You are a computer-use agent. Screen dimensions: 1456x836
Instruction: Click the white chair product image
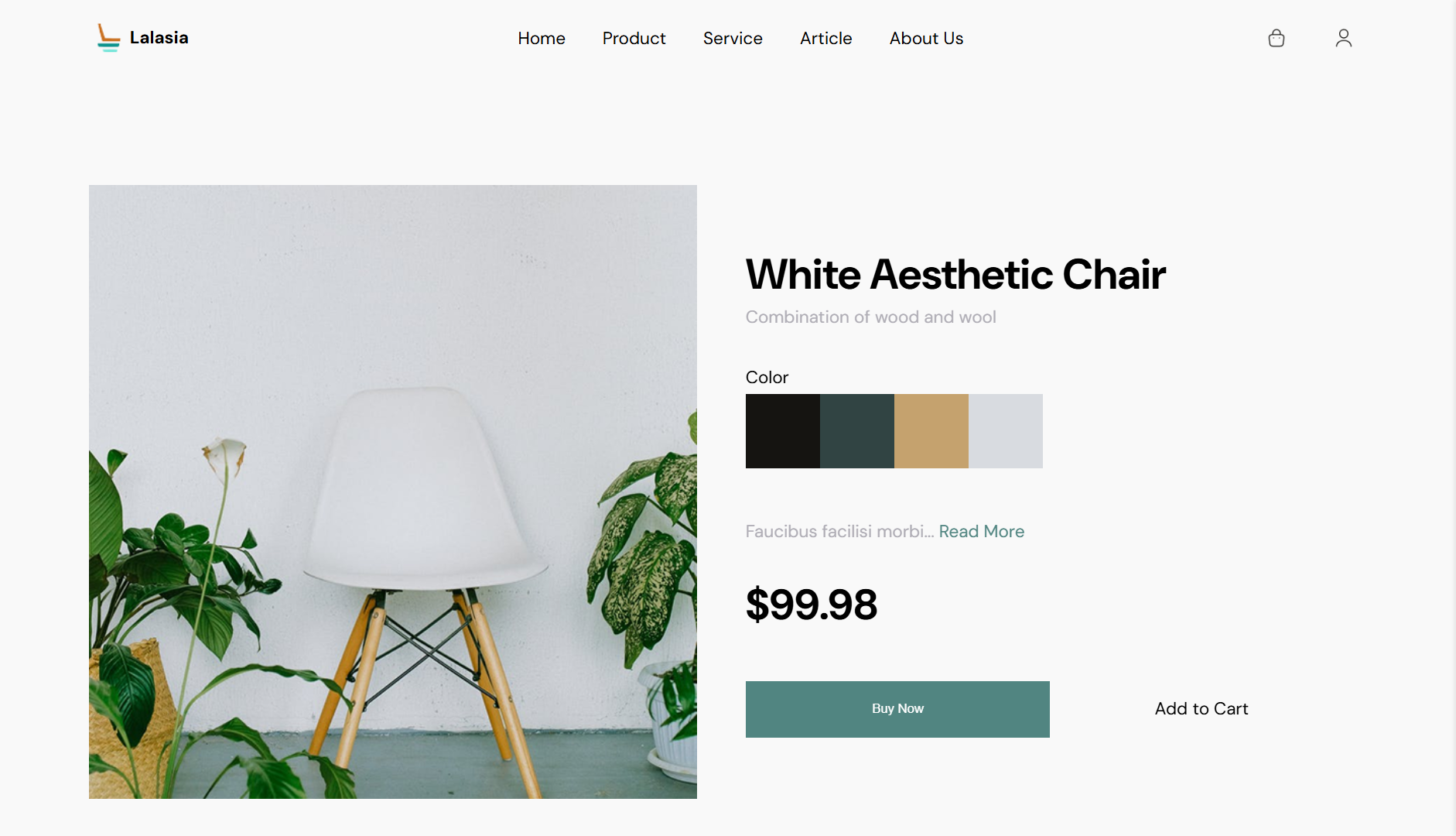point(393,492)
